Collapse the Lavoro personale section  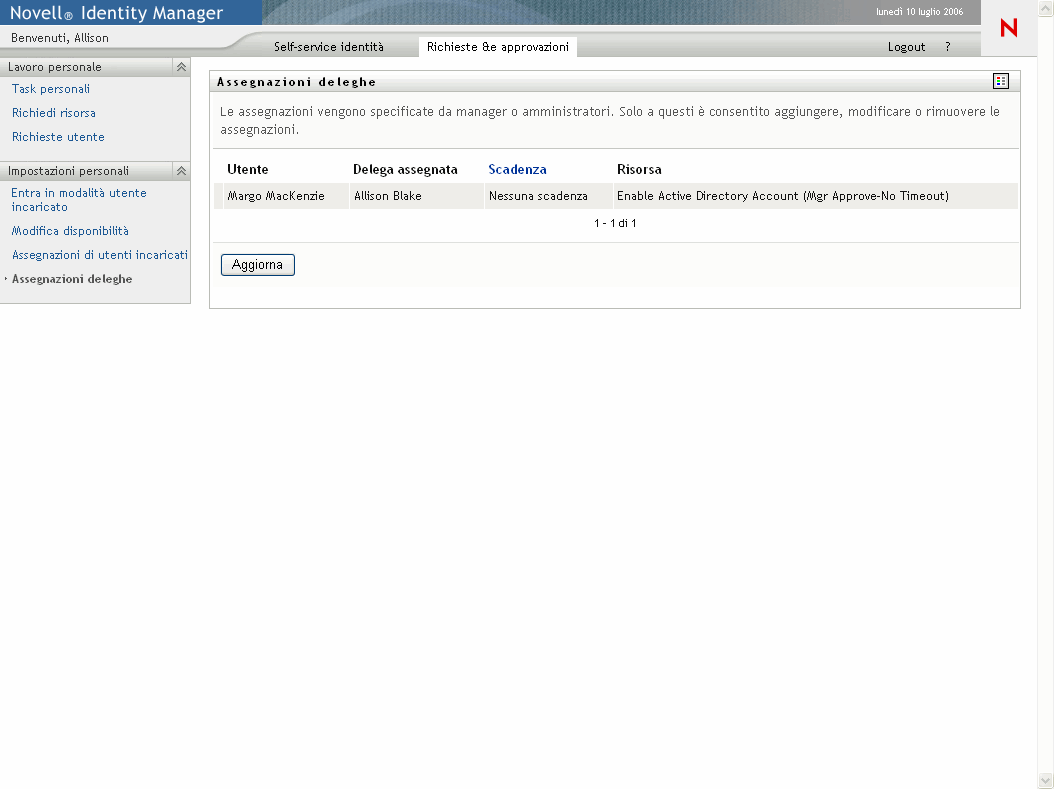point(181,67)
